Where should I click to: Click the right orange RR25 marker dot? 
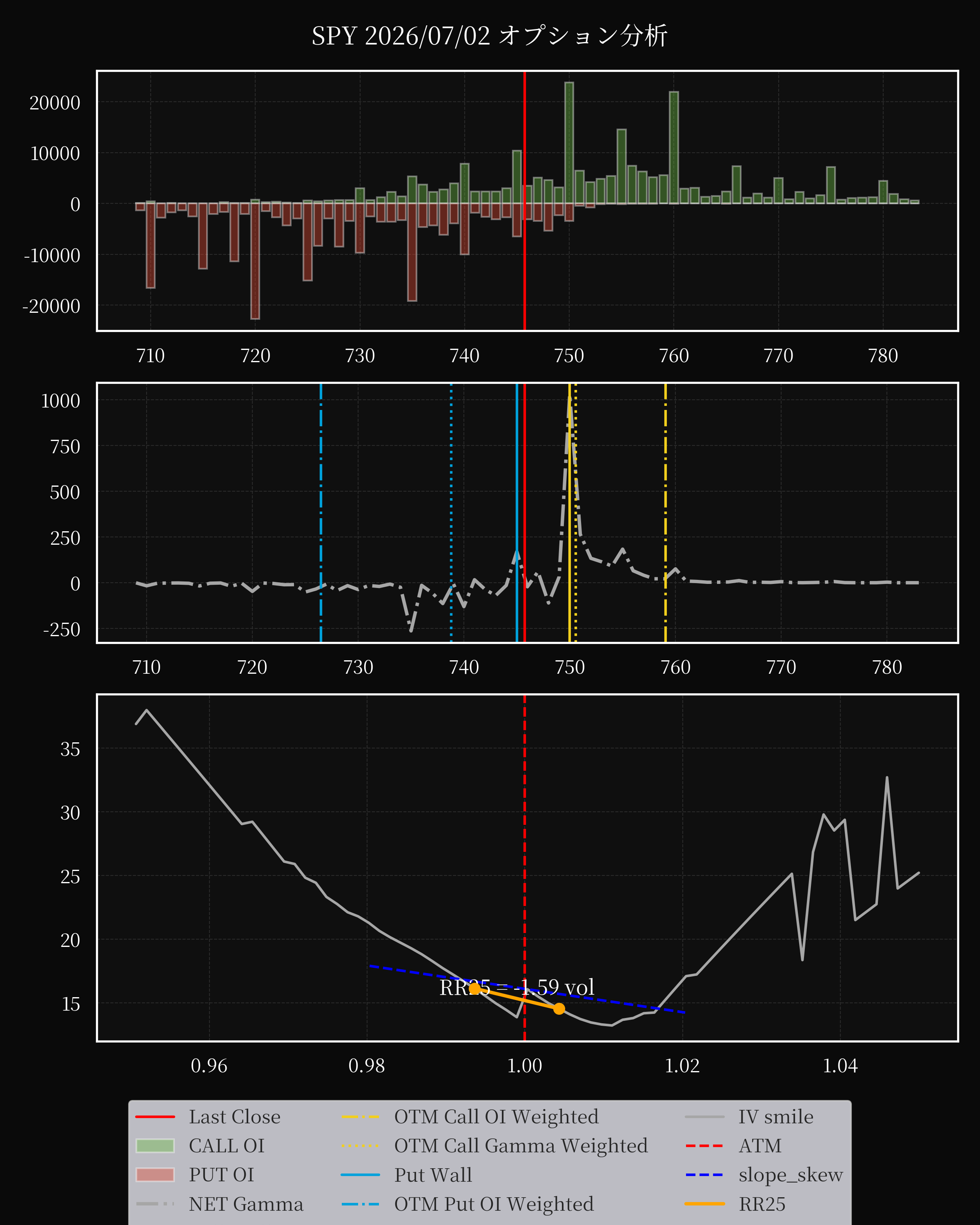(559, 1009)
